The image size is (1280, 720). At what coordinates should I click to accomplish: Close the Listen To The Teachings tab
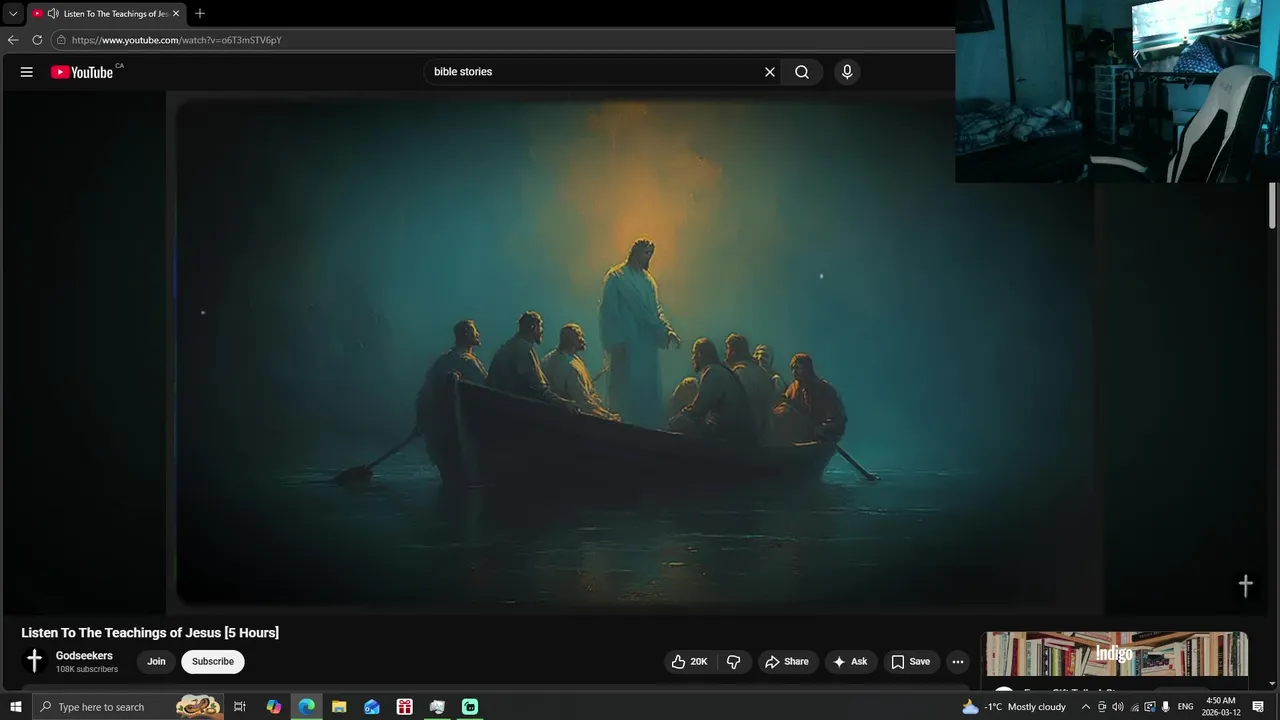pyautogui.click(x=176, y=14)
